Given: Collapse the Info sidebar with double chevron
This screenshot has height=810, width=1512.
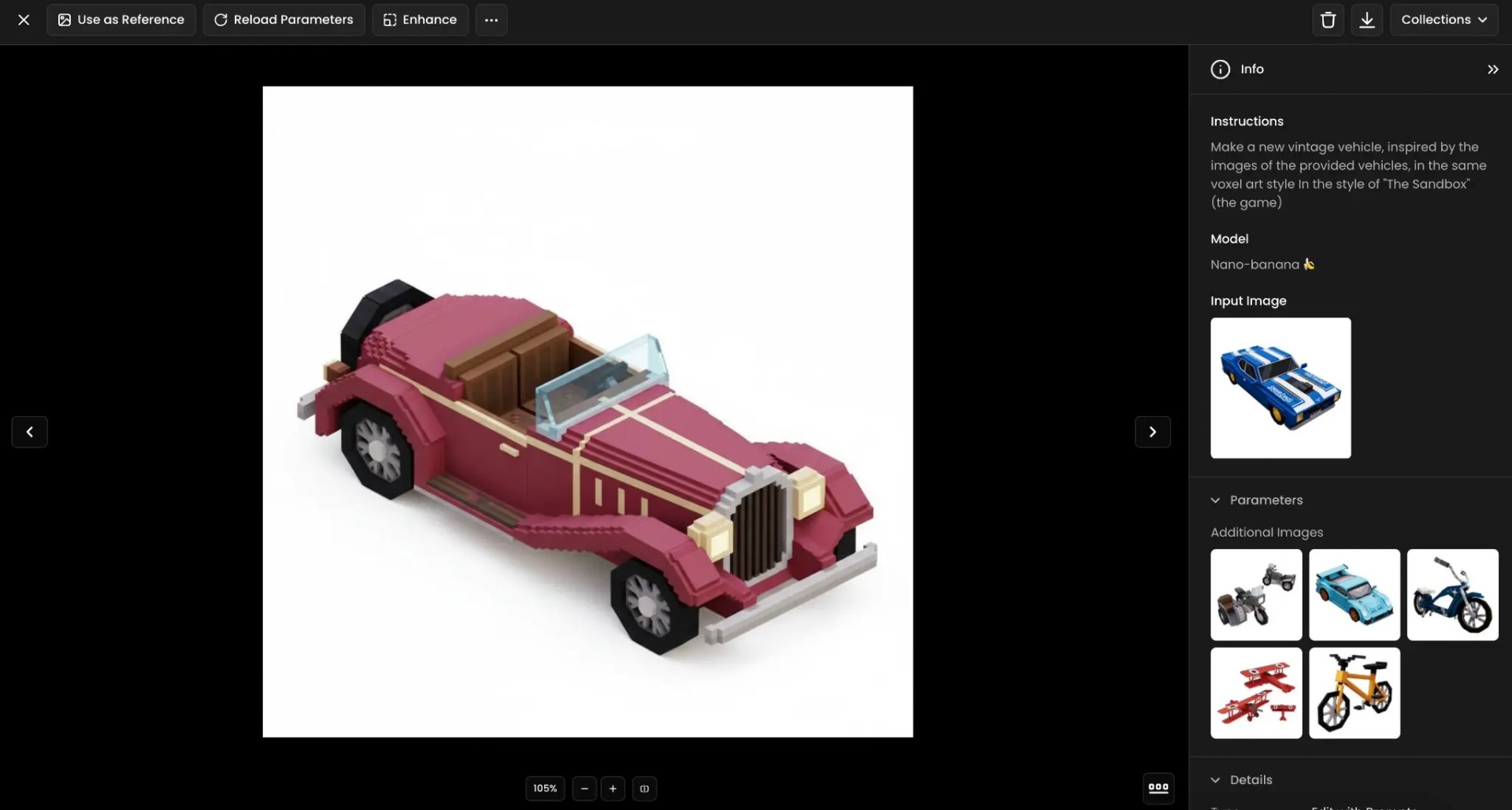Looking at the screenshot, I should [1493, 69].
